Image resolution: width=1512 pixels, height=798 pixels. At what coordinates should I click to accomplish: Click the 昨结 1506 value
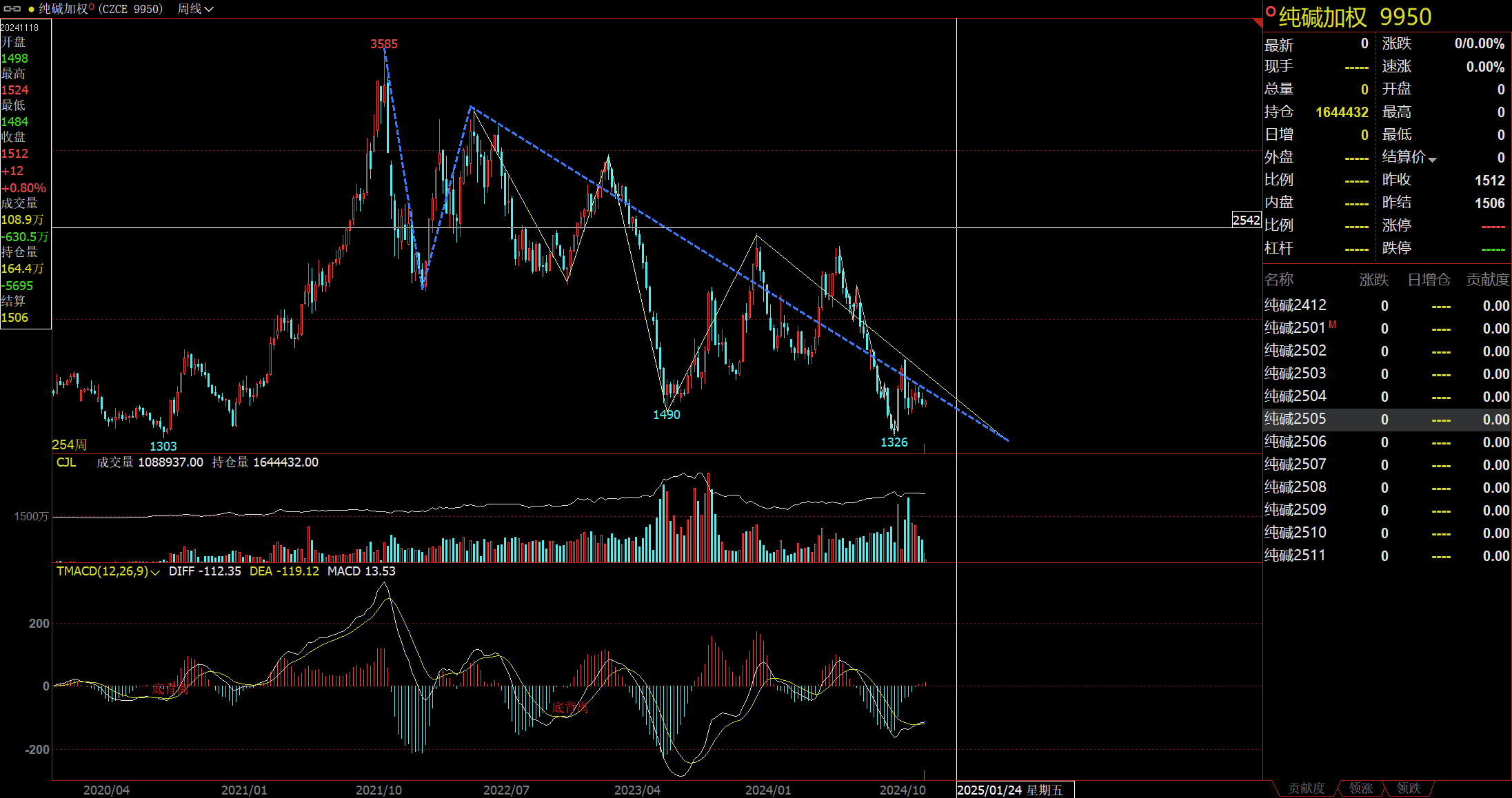tap(1489, 203)
